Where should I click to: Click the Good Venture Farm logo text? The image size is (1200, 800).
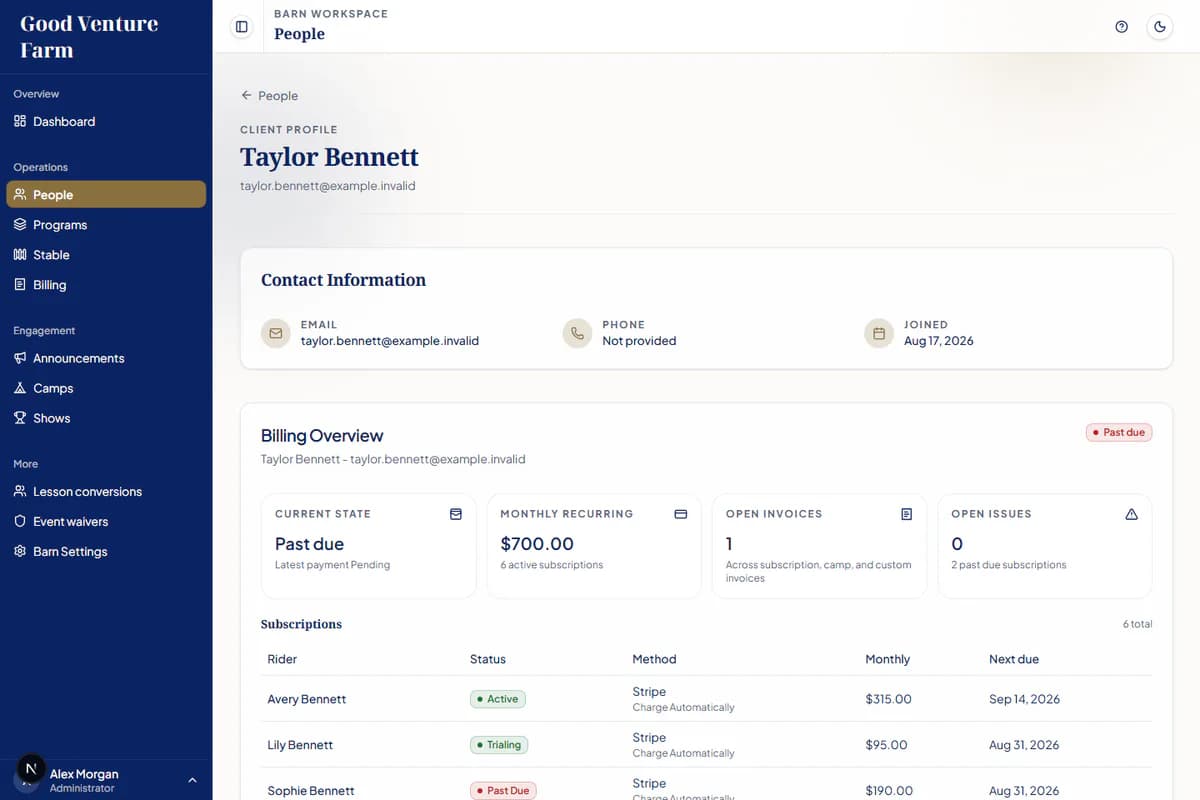[x=89, y=36]
